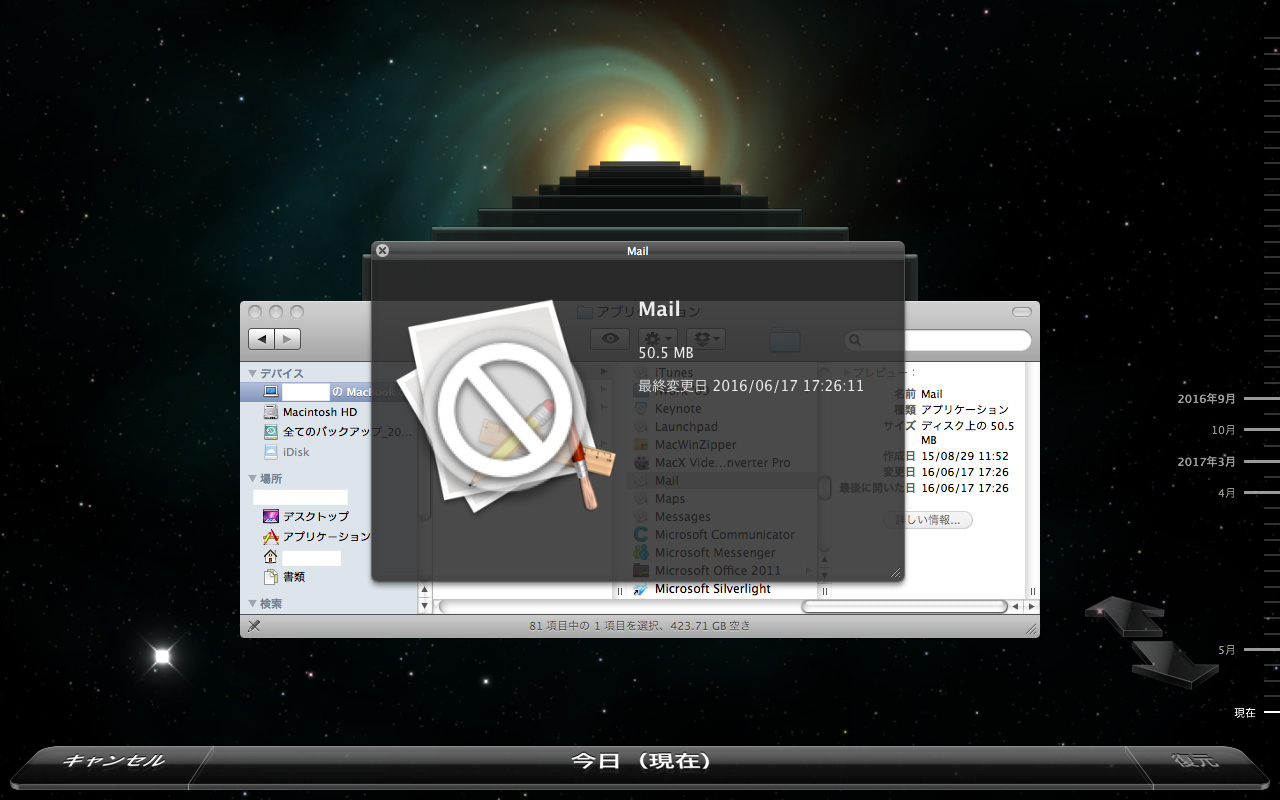The width and height of the screenshot is (1280, 800).
Task: Select the 現在 timeline marker
Action: [x=1245, y=713]
